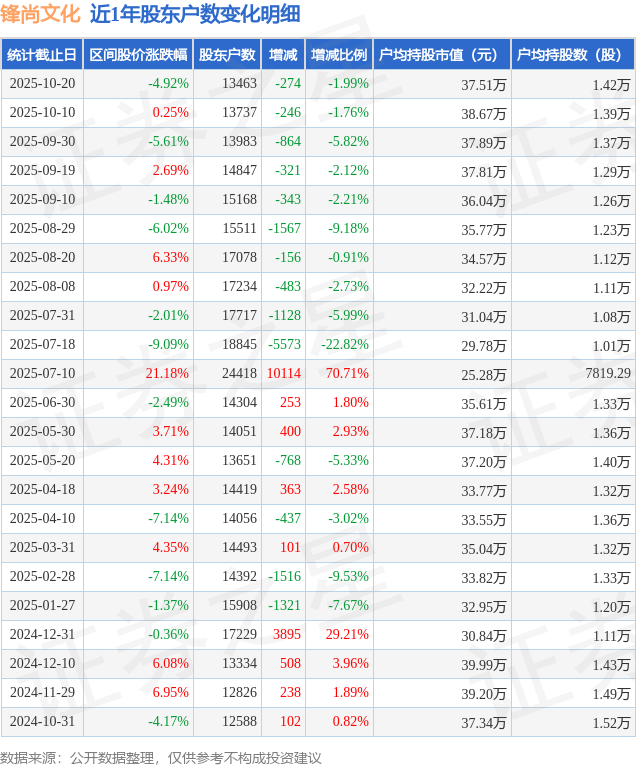Select the -5573 decrease value cell

point(285,345)
